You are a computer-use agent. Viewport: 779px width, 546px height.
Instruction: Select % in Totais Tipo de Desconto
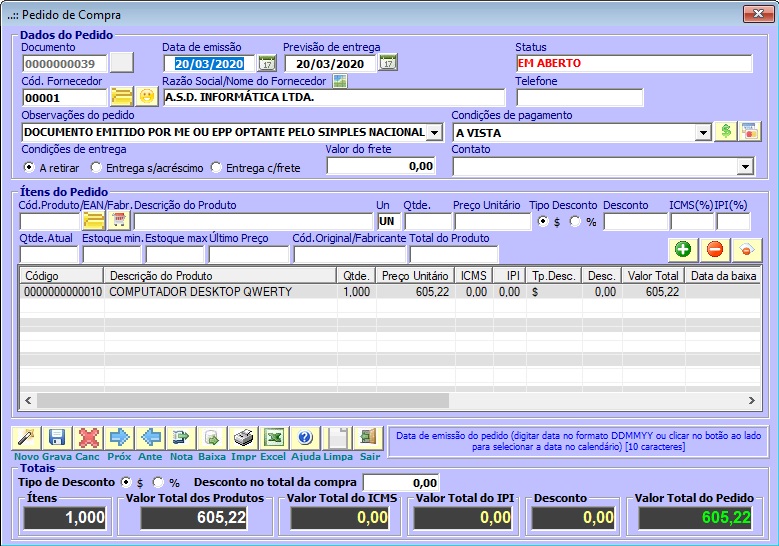[x=158, y=482]
